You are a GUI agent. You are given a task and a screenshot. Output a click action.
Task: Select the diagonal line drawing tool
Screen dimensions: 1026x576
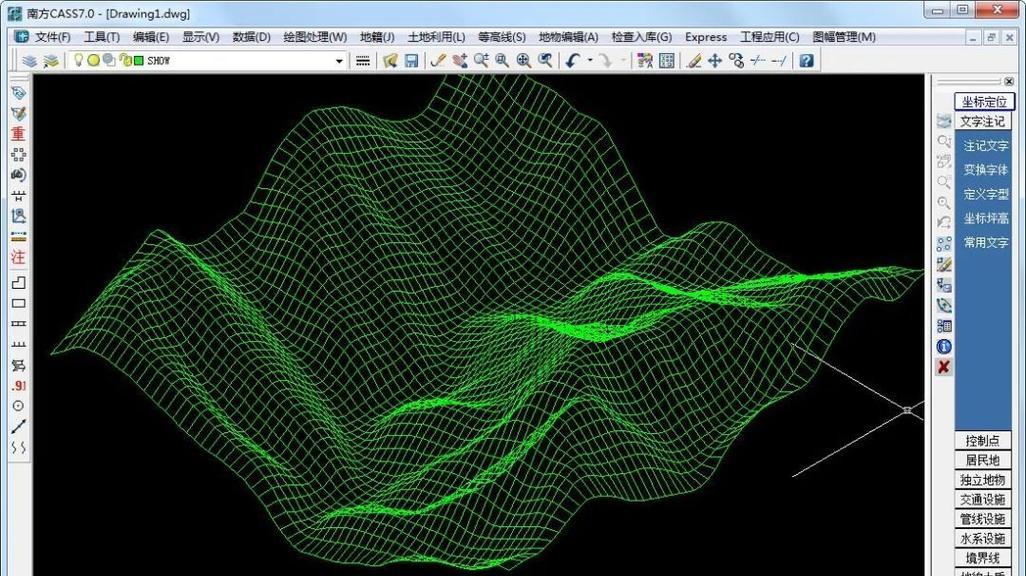[x=18, y=427]
